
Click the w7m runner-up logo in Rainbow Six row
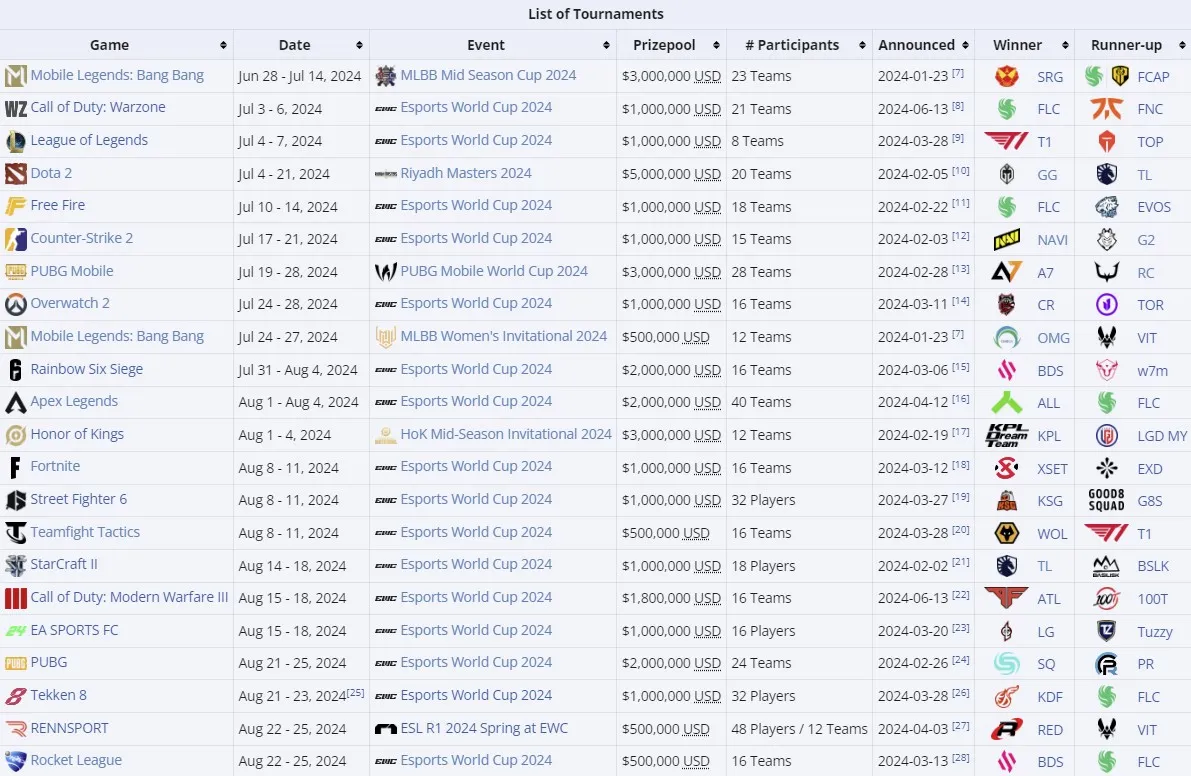1107,371
